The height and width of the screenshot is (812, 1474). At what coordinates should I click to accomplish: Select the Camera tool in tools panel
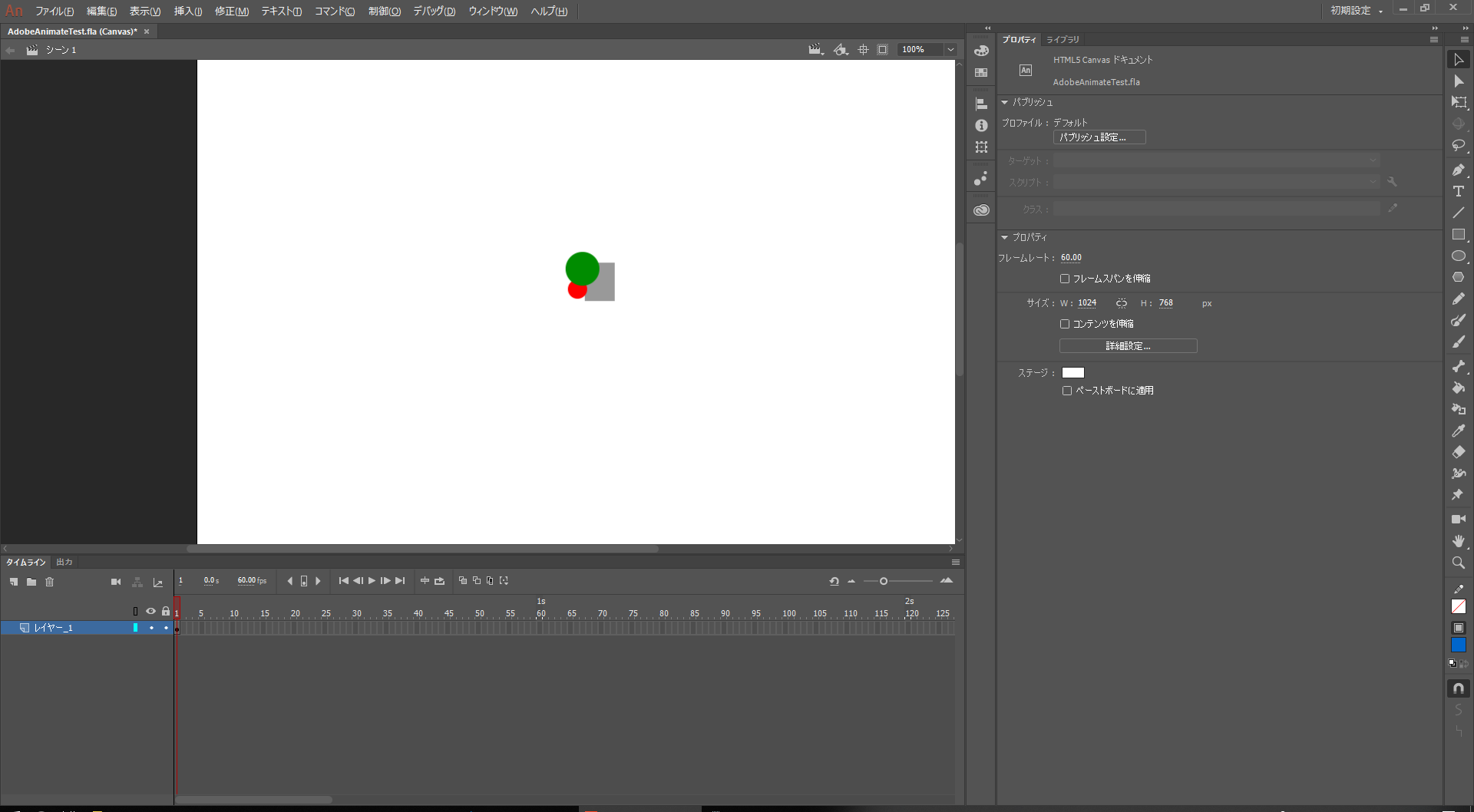pos(1459,520)
